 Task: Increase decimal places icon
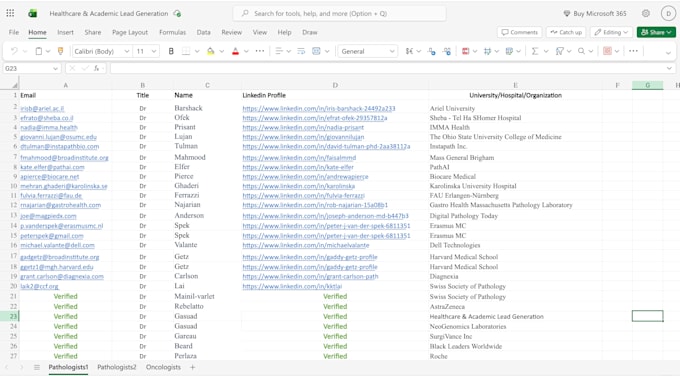[x=447, y=51]
